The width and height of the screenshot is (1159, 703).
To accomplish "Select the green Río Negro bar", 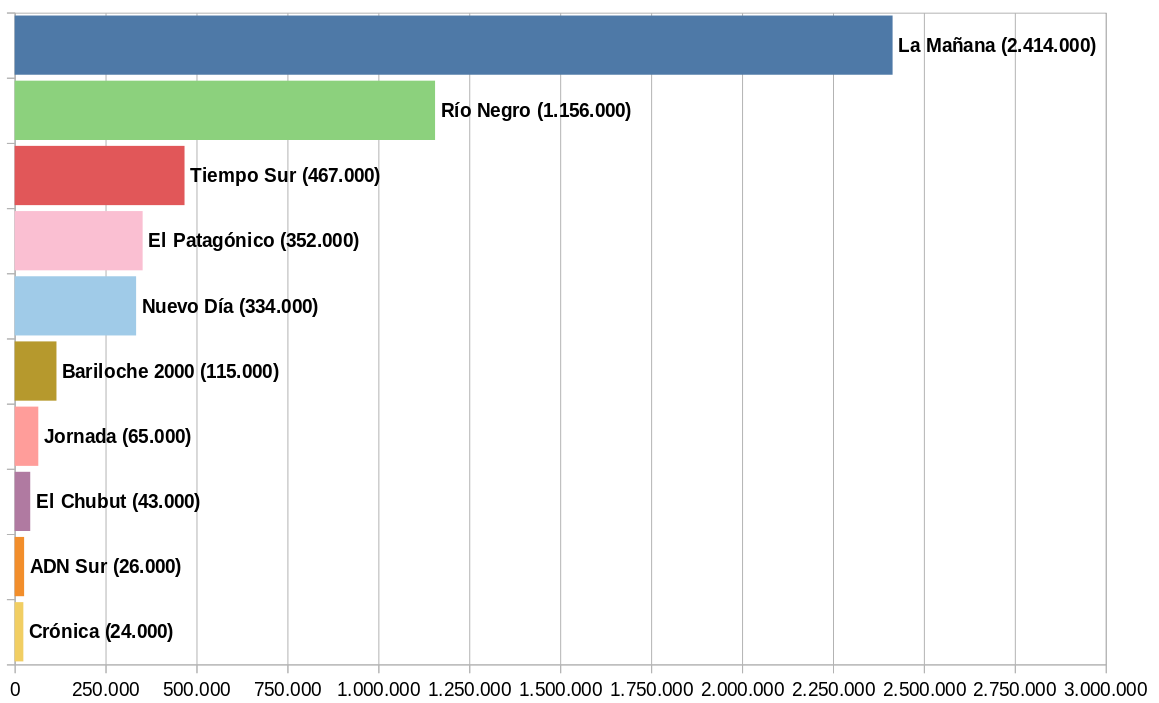I will (x=225, y=110).
